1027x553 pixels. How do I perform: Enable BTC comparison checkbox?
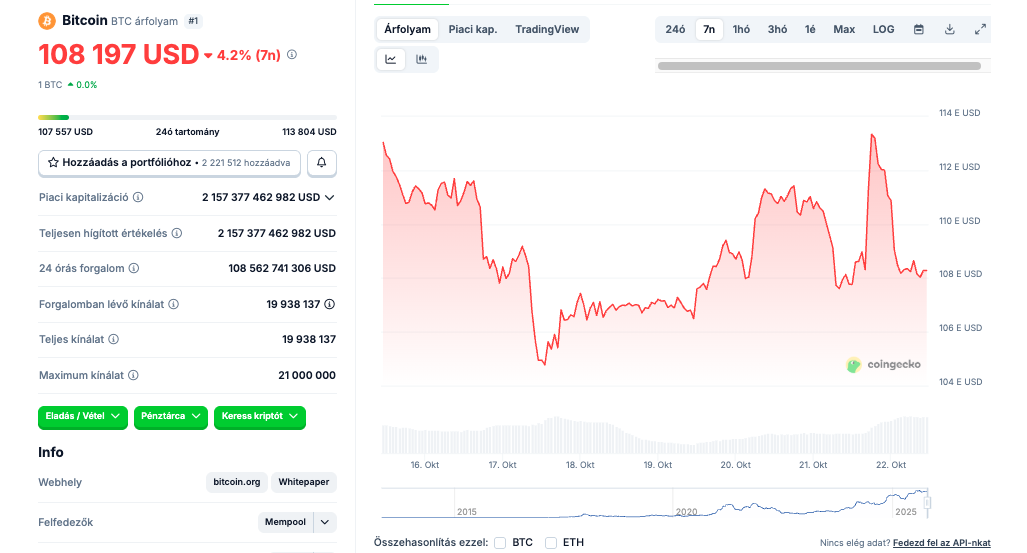coord(500,543)
